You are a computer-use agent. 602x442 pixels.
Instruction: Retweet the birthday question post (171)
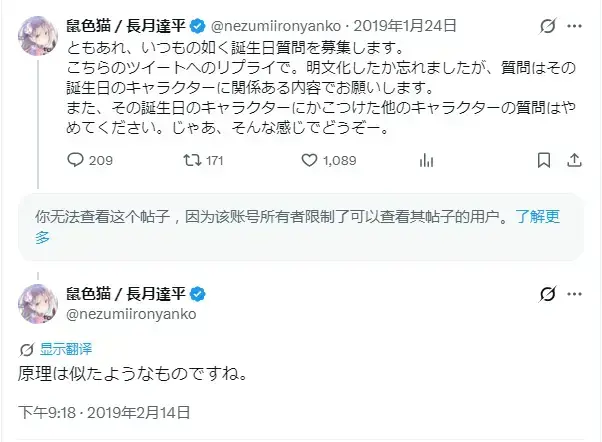click(x=203, y=160)
